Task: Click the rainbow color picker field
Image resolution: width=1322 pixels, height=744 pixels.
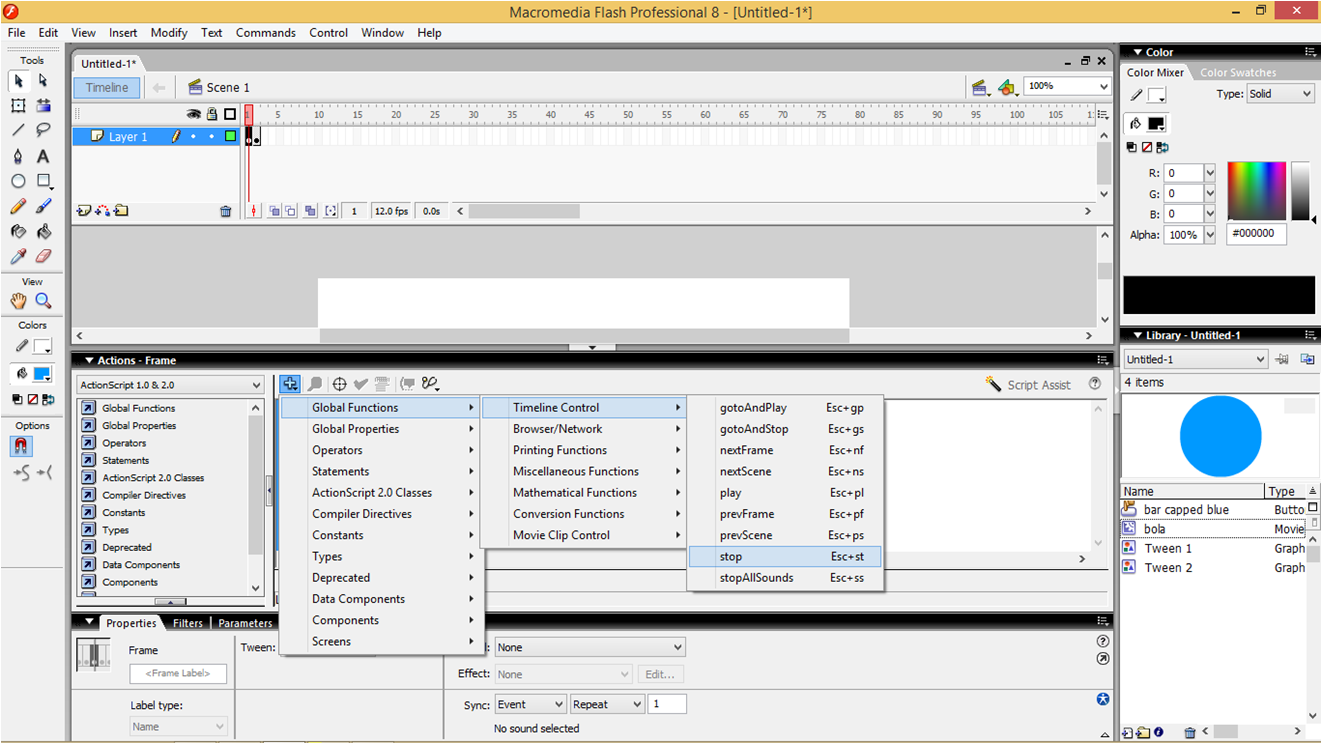Action: point(1256,190)
